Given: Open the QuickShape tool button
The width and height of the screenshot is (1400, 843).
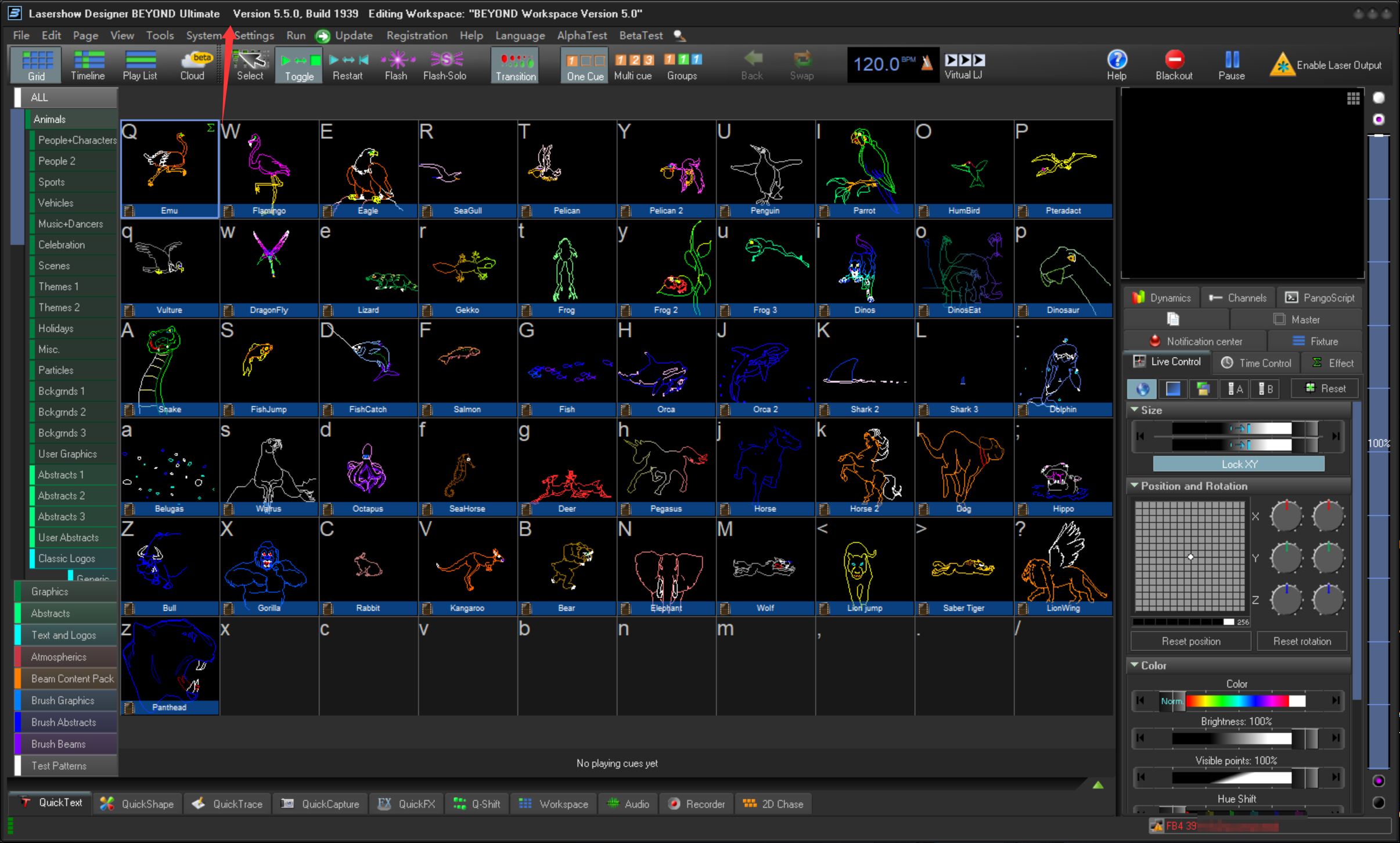Looking at the screenshot, I should (138, 804).
